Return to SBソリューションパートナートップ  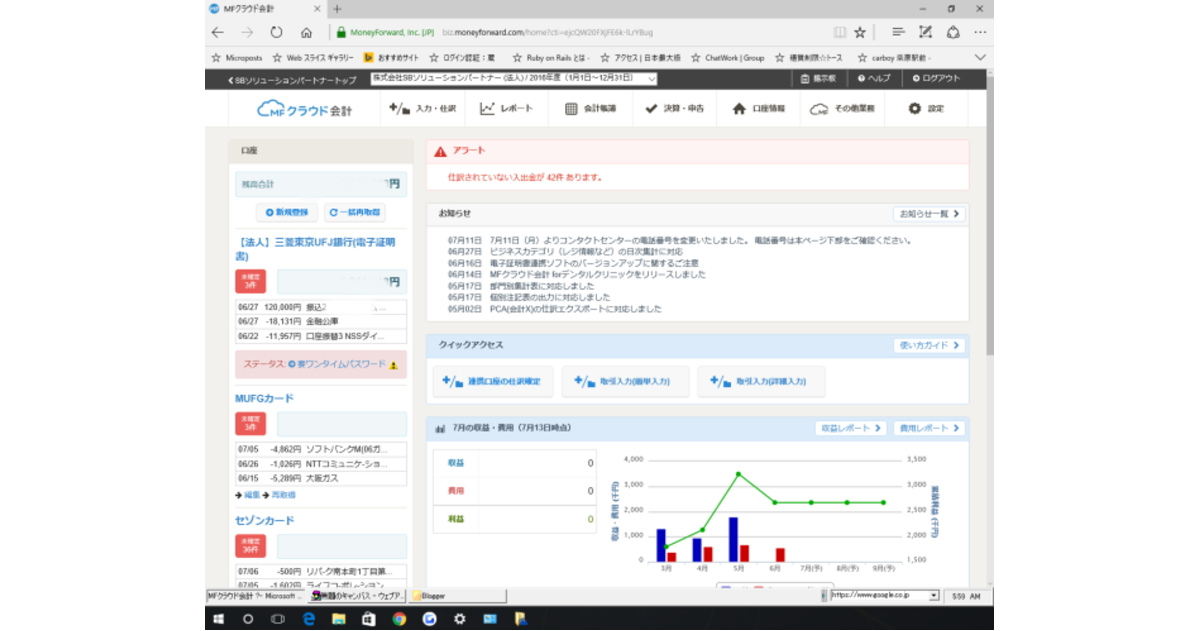tap(292, 79)
